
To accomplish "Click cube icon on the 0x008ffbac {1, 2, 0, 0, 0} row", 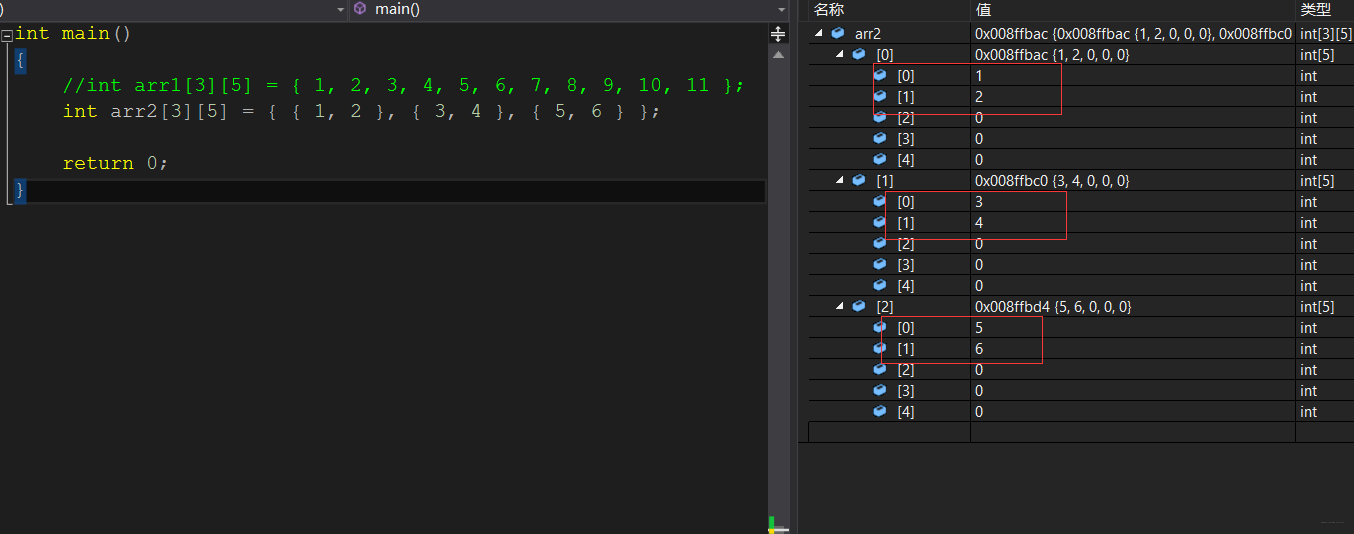I will pyautogui.click(x=859, y=54).
